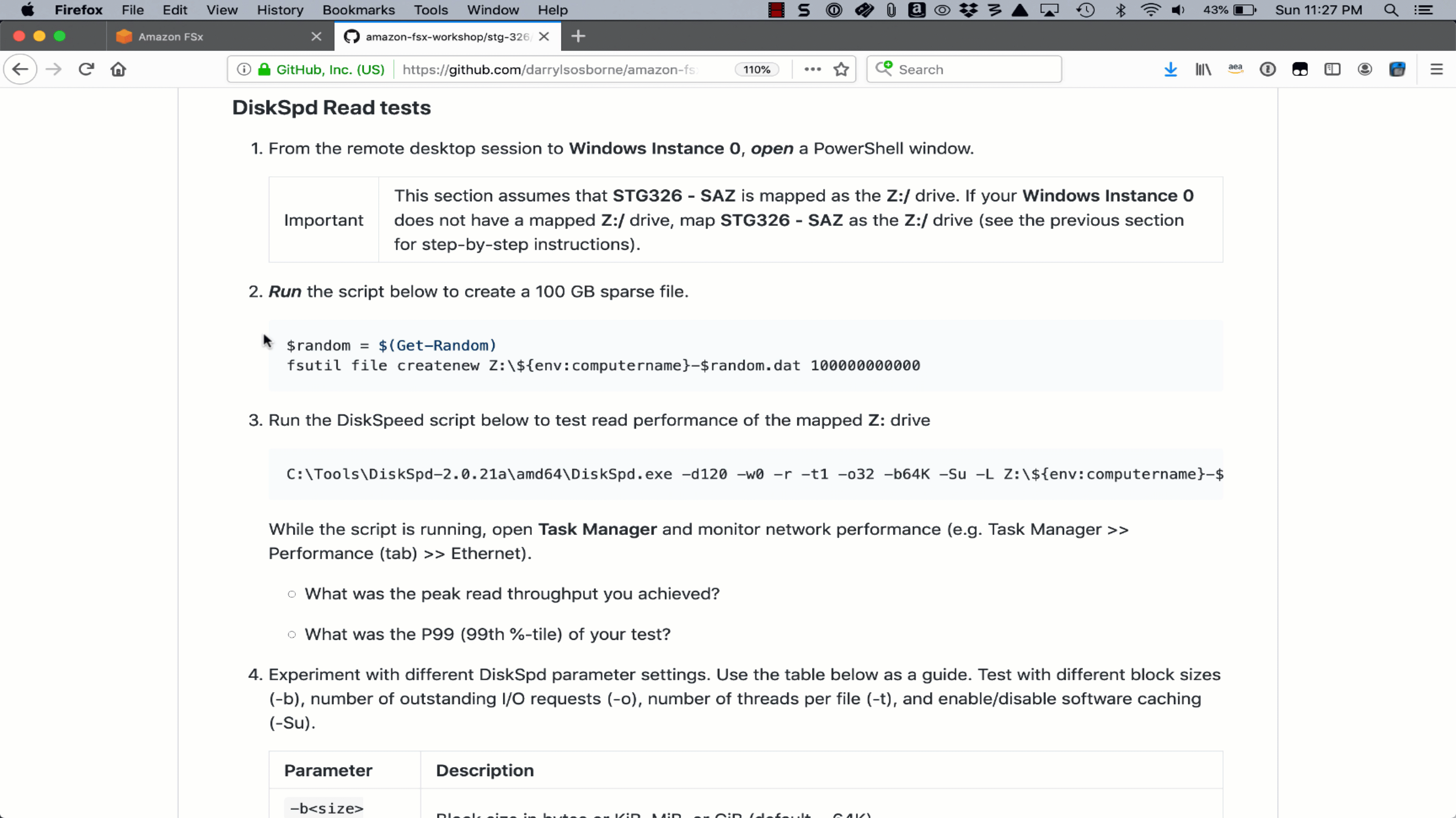
Task: Click the P99 99th percentile question
Action: [x=488, y=635]
